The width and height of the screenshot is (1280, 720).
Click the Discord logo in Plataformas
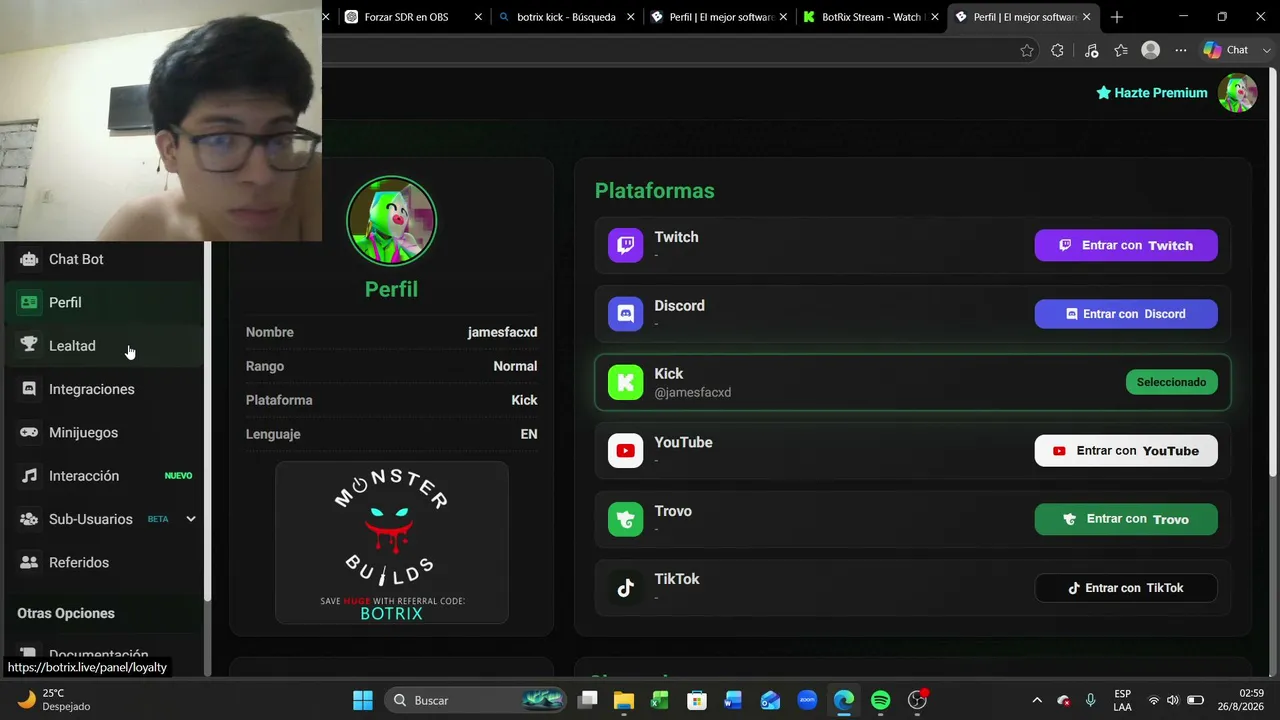click(x=626, y=314)
